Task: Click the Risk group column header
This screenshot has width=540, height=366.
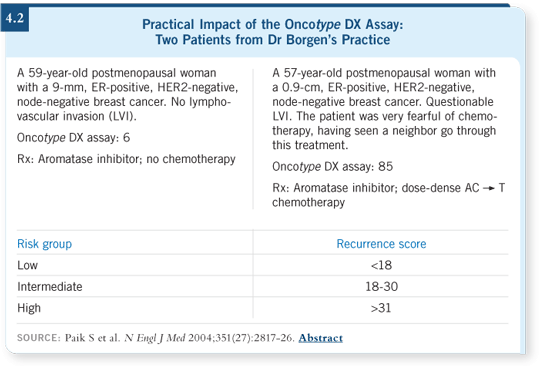Action: point(44,244)
